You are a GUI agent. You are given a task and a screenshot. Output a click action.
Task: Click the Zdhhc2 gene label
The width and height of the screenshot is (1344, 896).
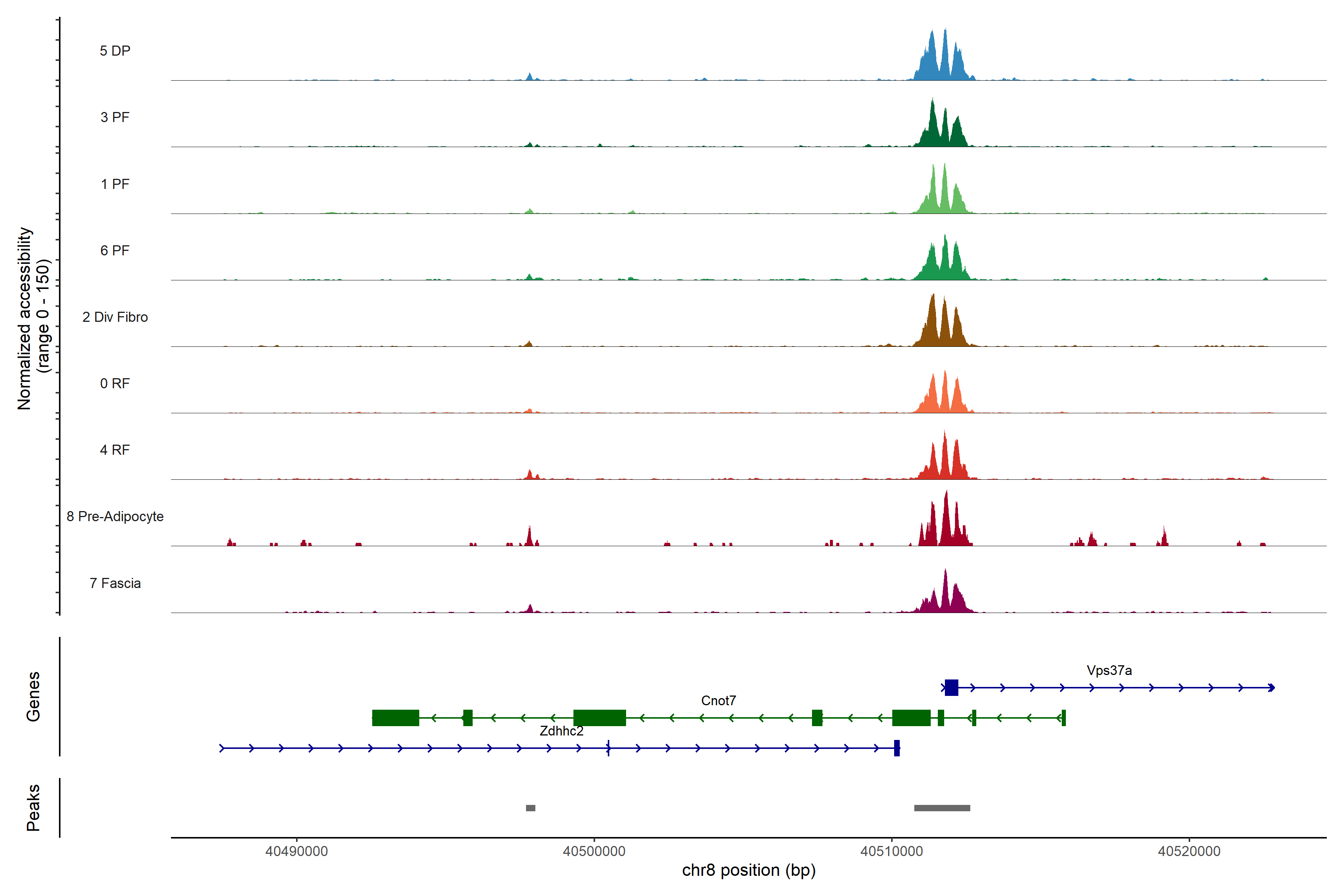(x=561, y=731)
